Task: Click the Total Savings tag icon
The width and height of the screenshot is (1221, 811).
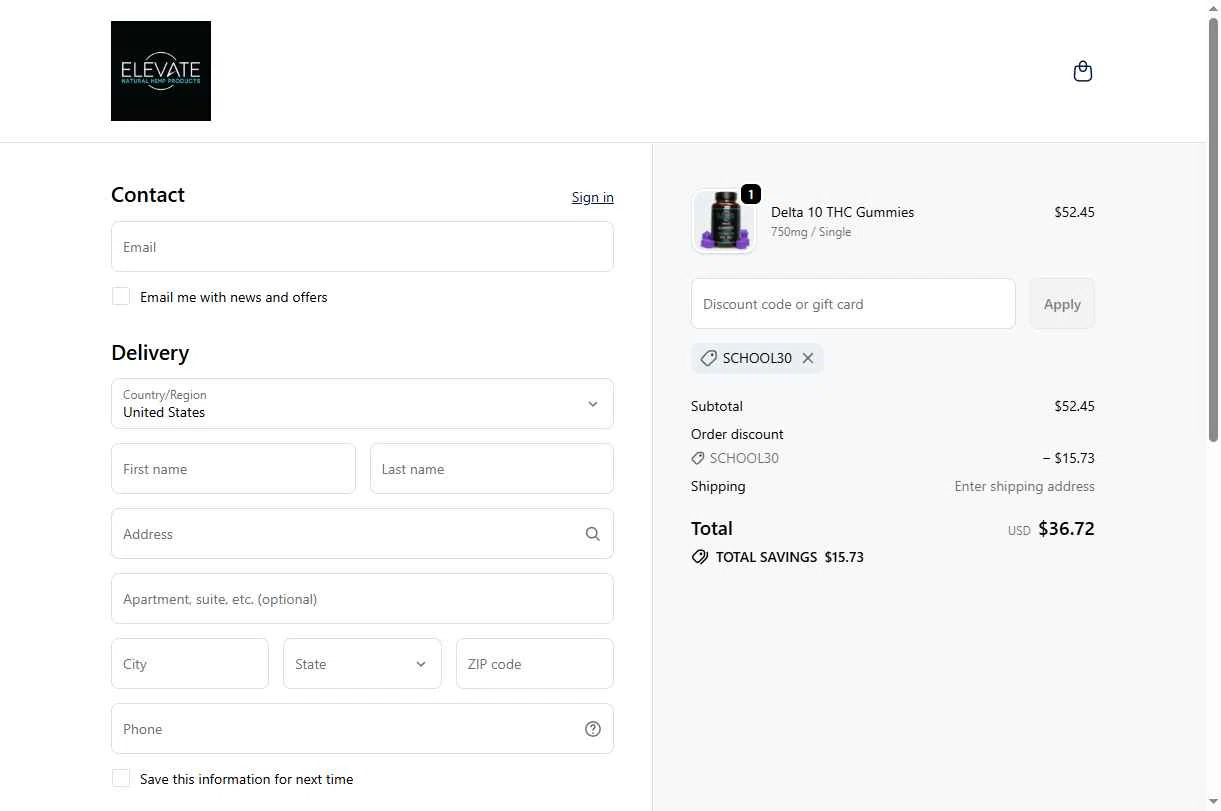Action: 700,557
